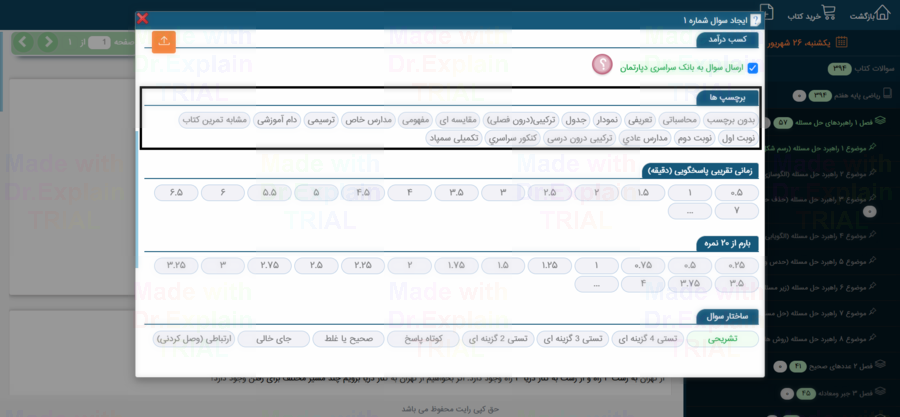
Task: Choose 3.75 score out of 20
Action: pos(689,283)
